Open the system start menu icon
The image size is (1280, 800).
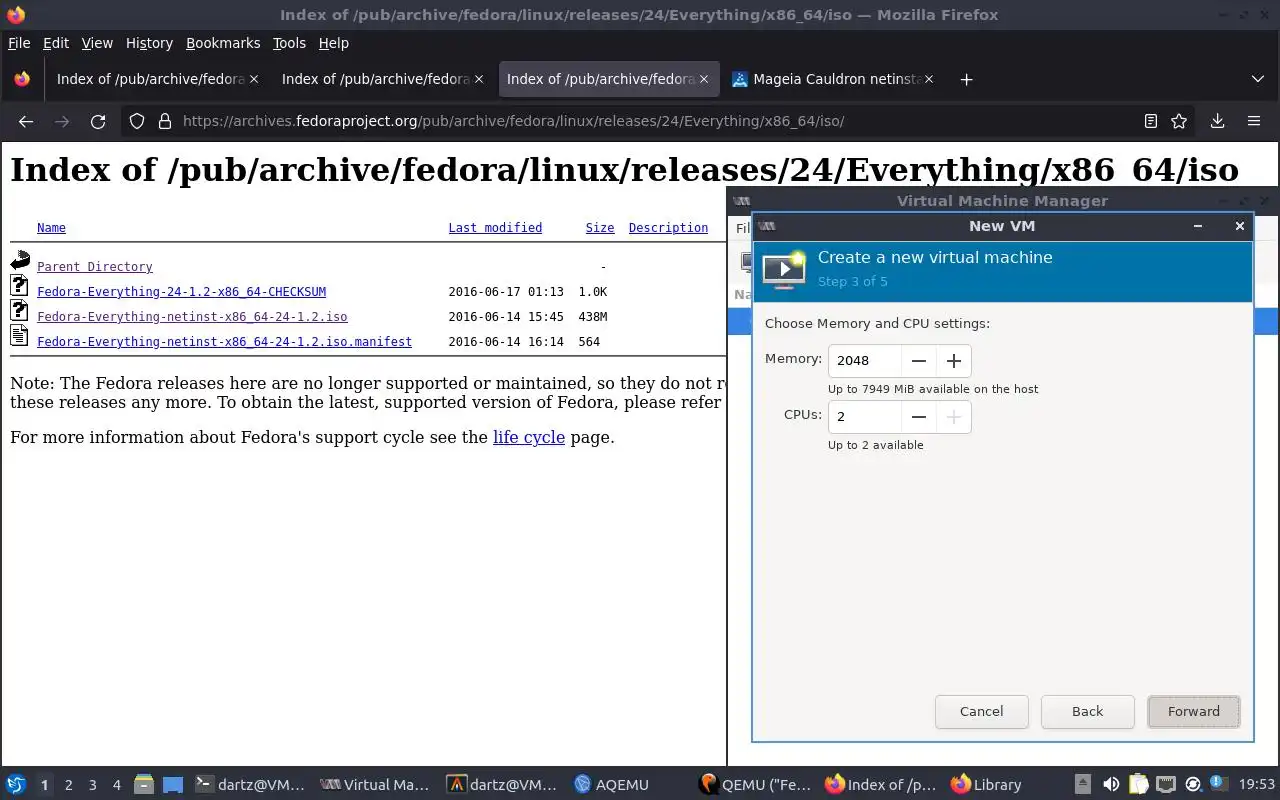(16, 784)
